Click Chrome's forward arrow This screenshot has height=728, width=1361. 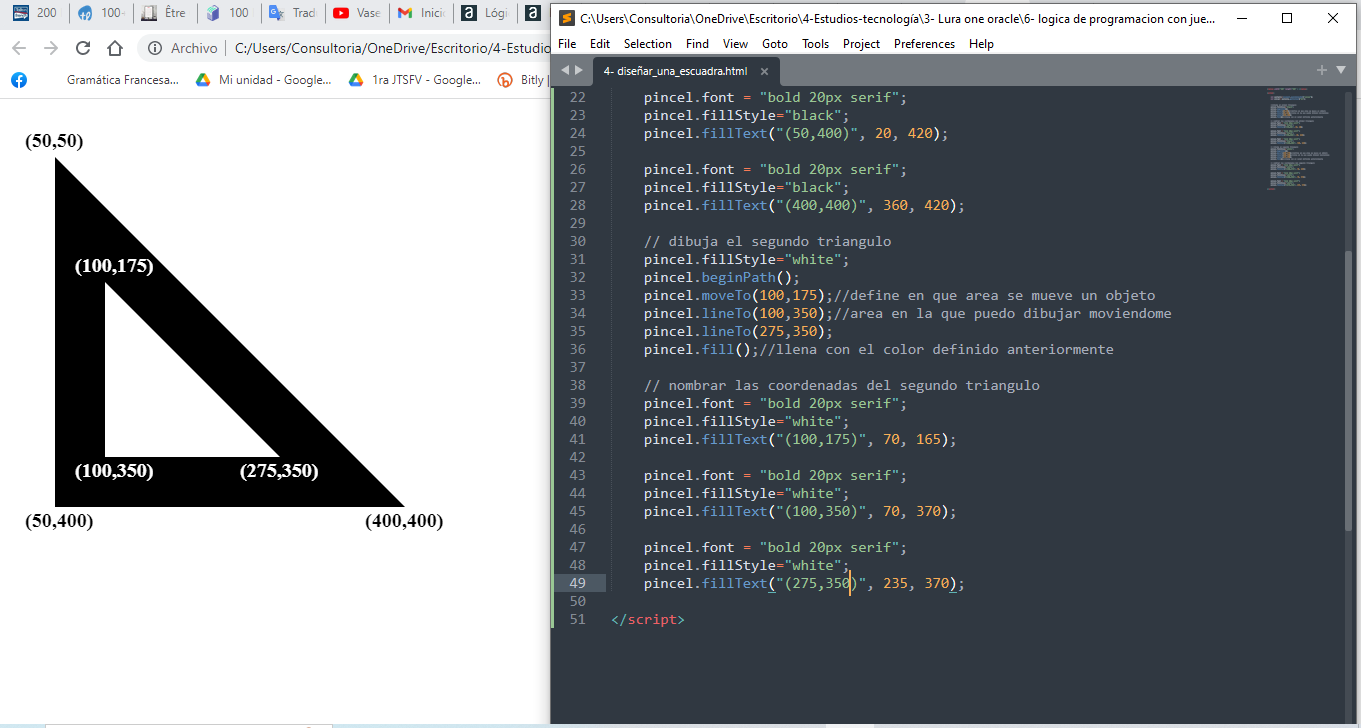click(51, 48)
